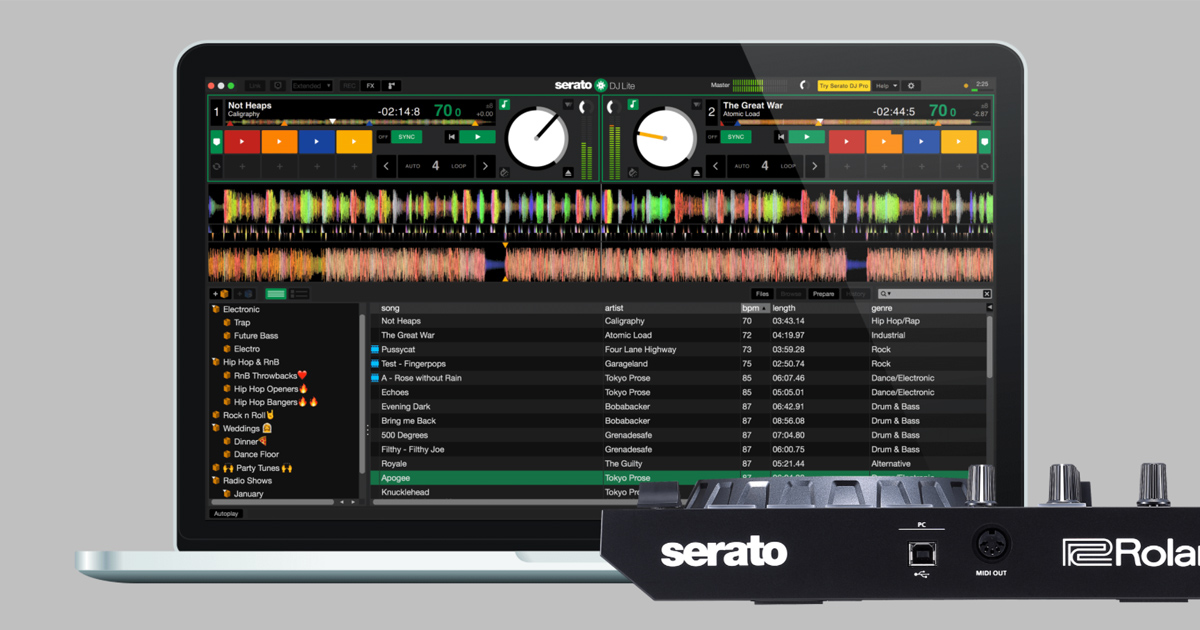Trigger the blue cue point on deck 2
The width and height of the screenshot is (1200, 630).
pyautogui.click(x=922, y=142)
